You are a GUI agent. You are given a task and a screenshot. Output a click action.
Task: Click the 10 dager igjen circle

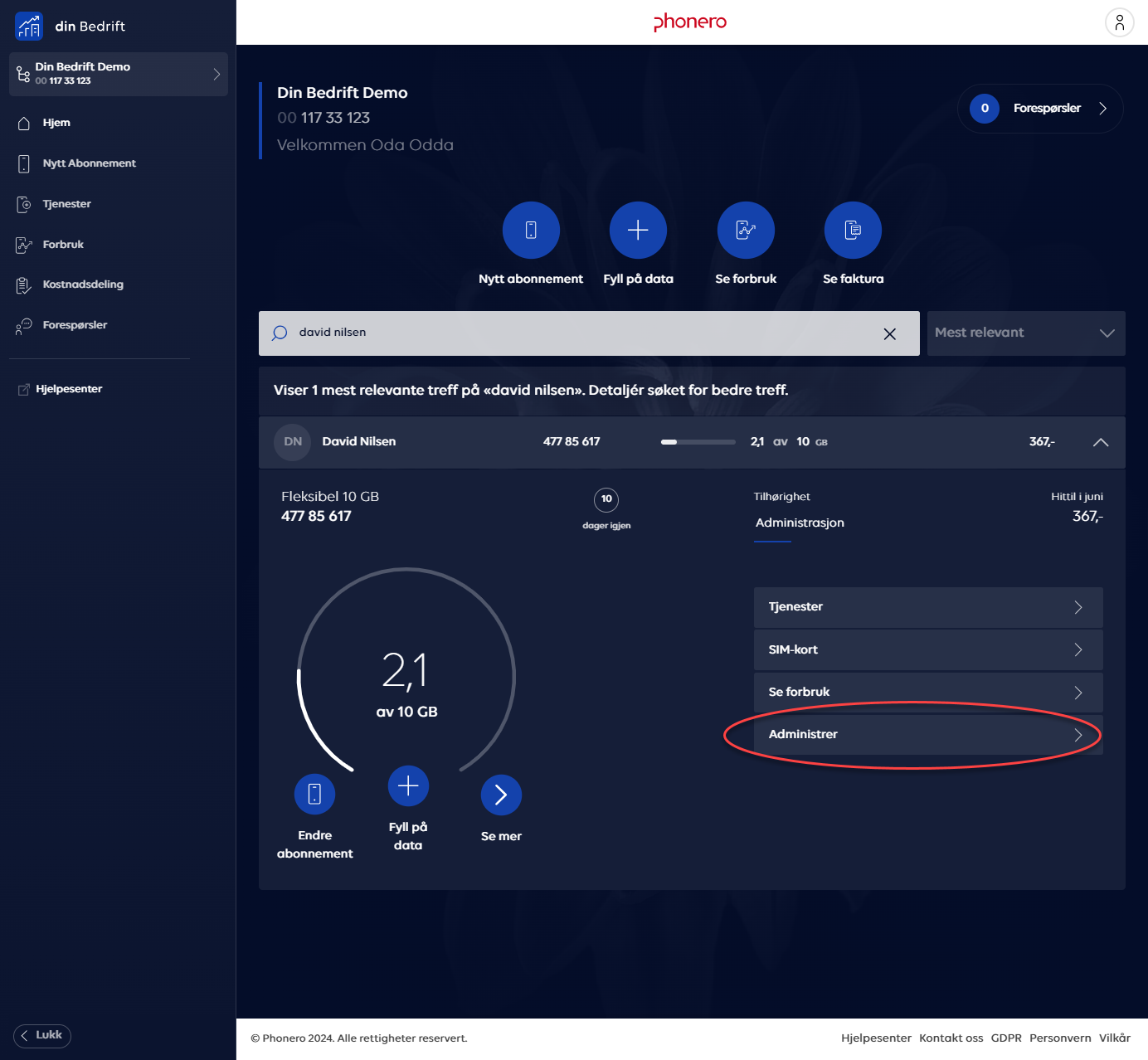point(606,499)
